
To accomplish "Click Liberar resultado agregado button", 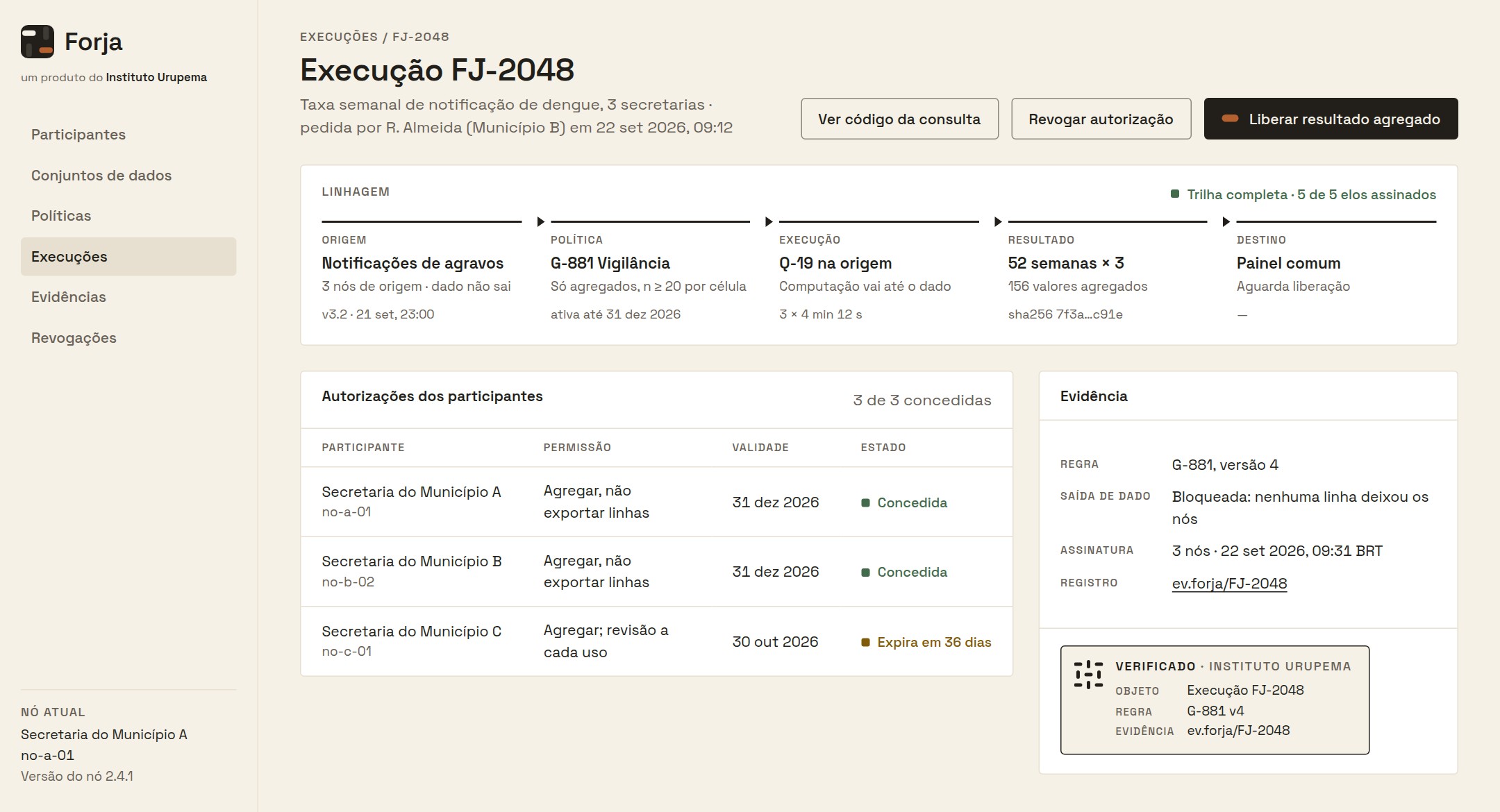I will coord(1331,119).
